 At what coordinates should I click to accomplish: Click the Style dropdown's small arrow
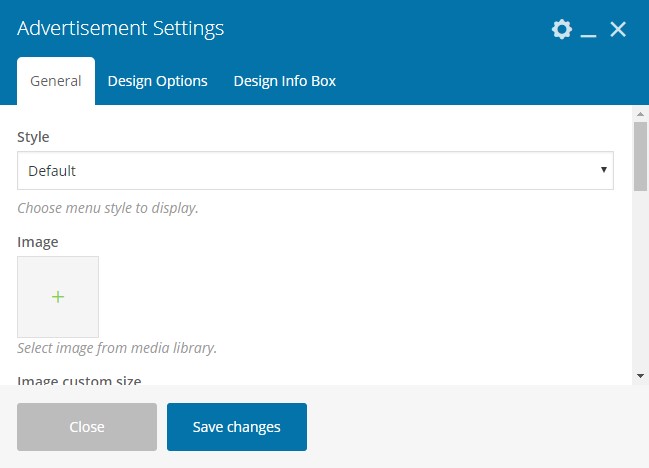click(604, 170)
